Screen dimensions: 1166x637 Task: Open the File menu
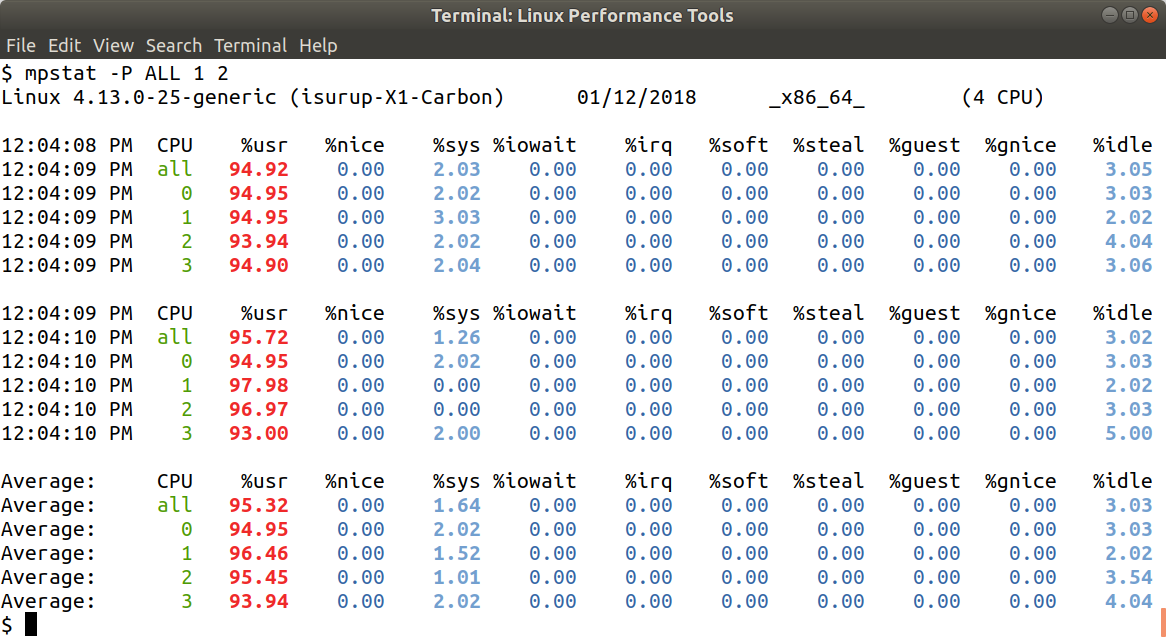point(21,45)
